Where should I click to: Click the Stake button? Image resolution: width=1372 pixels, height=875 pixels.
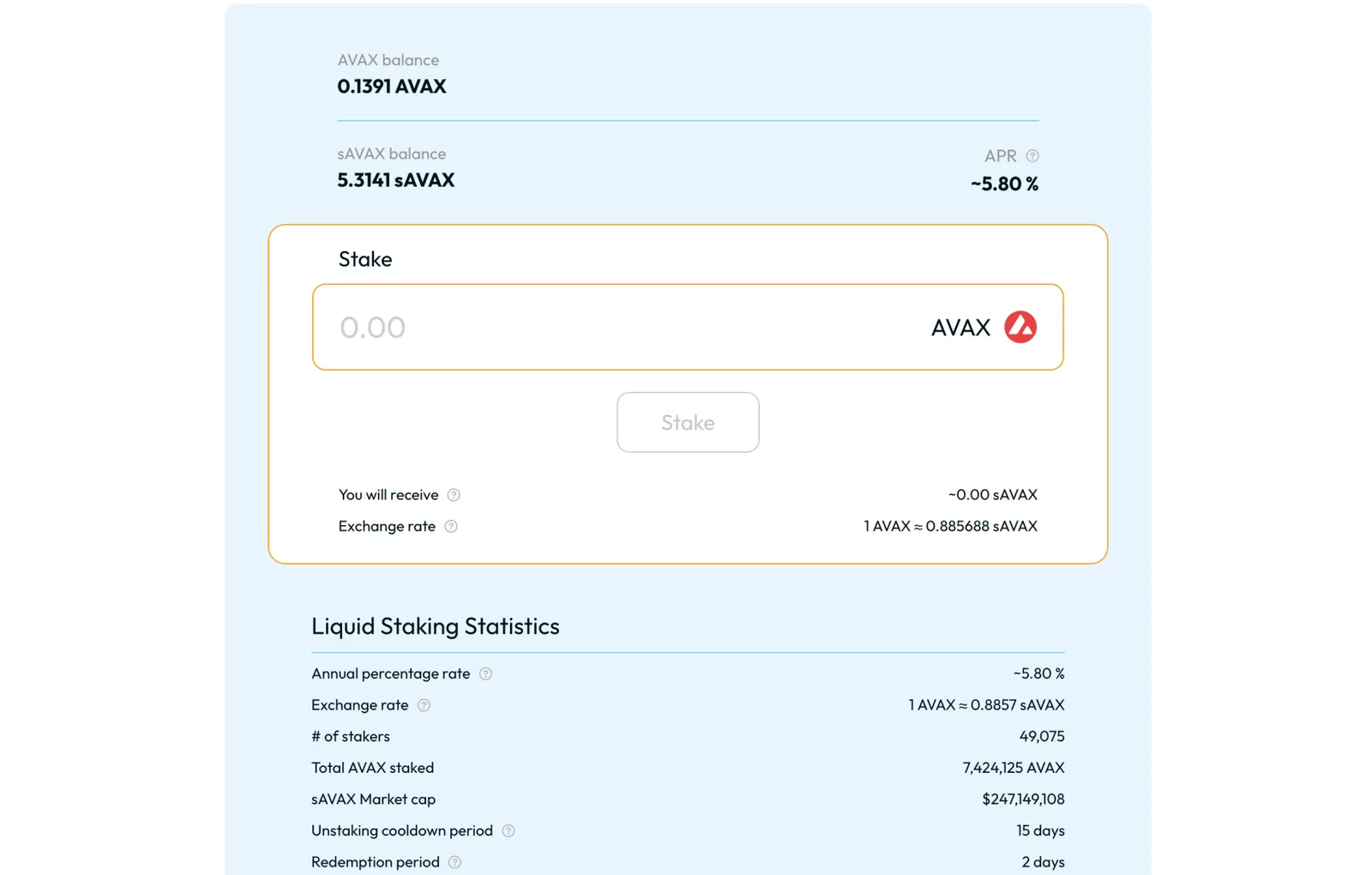pos(688,422)
